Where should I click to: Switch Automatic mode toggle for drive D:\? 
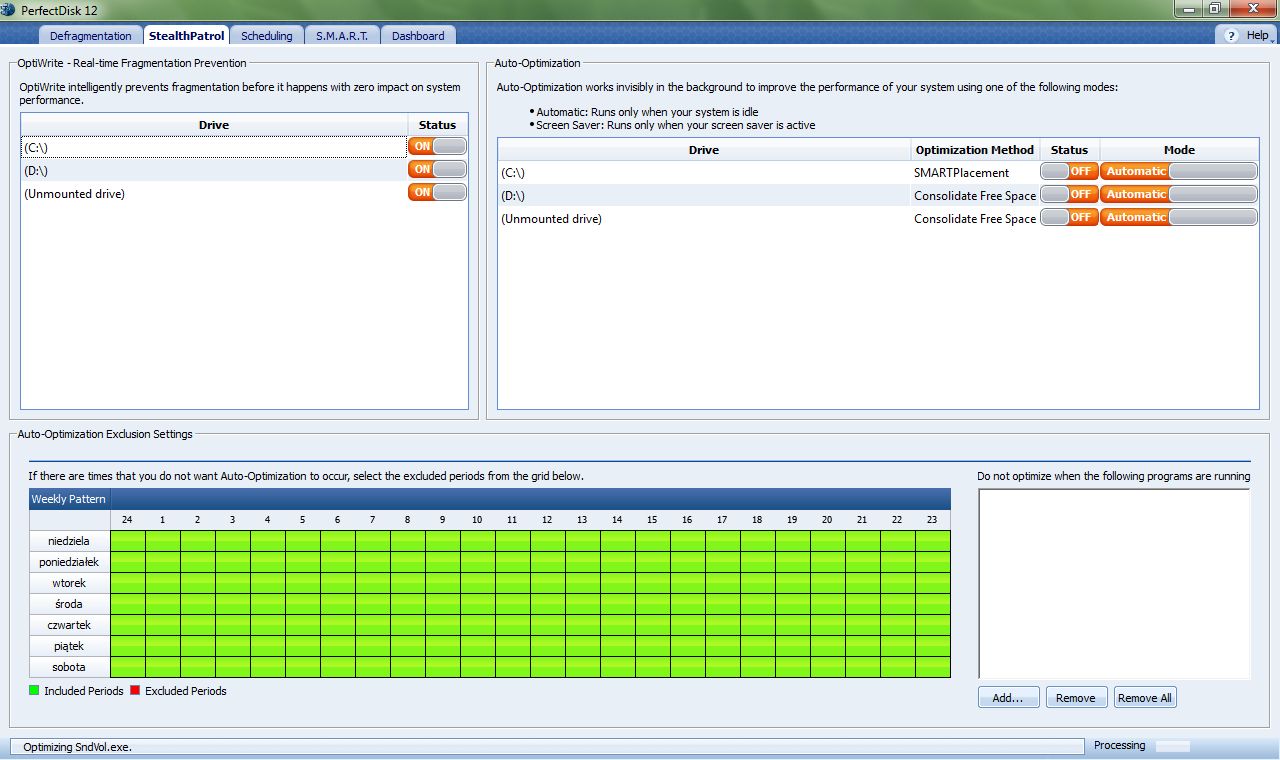coord(1179,194)
